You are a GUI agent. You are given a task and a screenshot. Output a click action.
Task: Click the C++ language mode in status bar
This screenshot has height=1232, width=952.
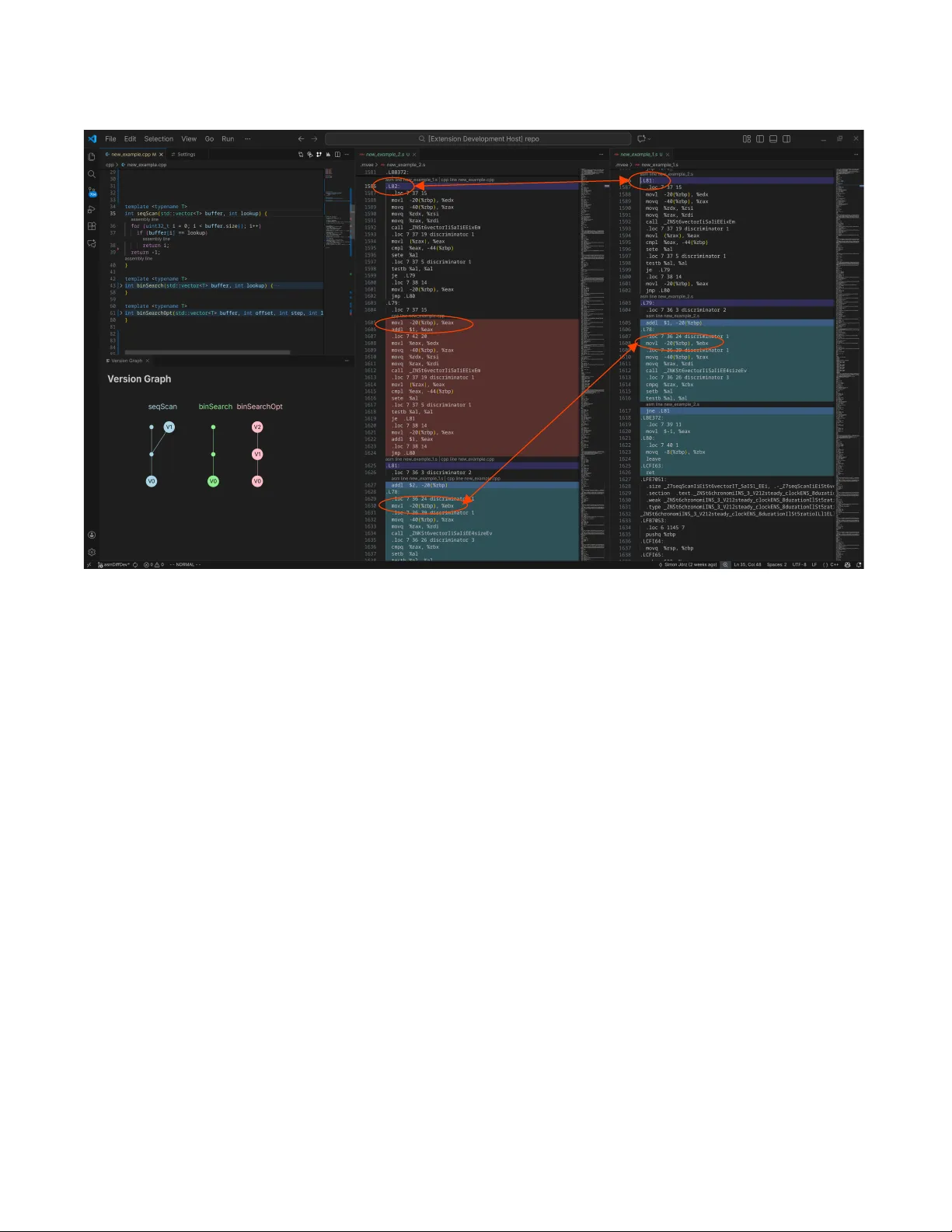pos(834,565)
